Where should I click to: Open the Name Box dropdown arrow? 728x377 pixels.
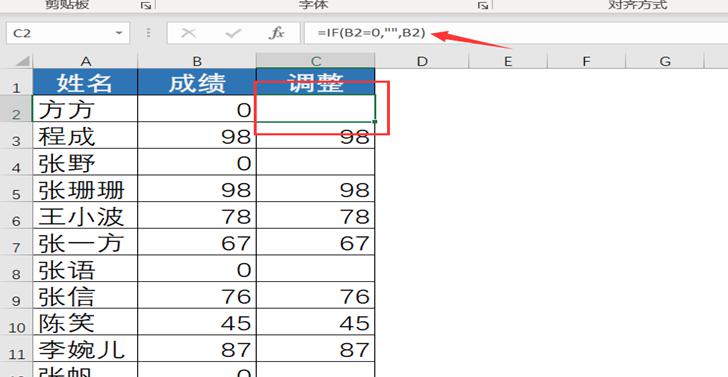tap(119, 33)
